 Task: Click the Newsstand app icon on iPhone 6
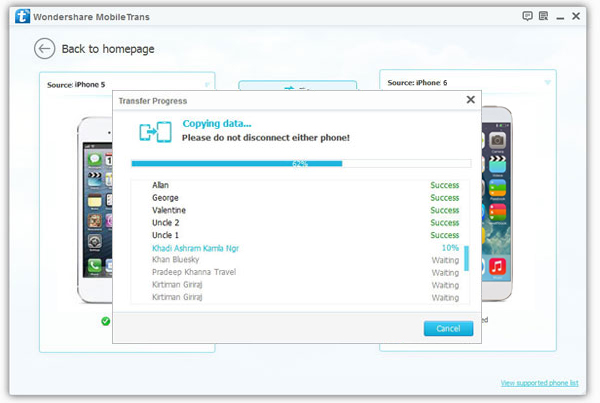[497, 212]
